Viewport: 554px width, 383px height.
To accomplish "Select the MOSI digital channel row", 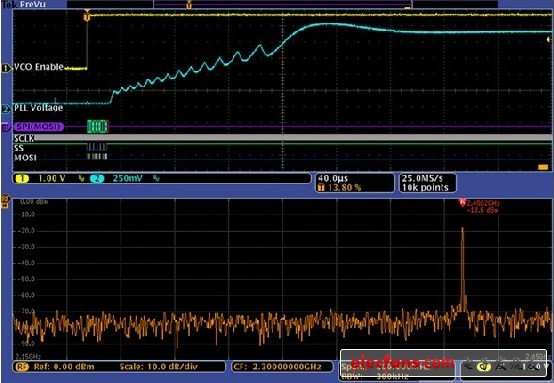I will 283,157.
